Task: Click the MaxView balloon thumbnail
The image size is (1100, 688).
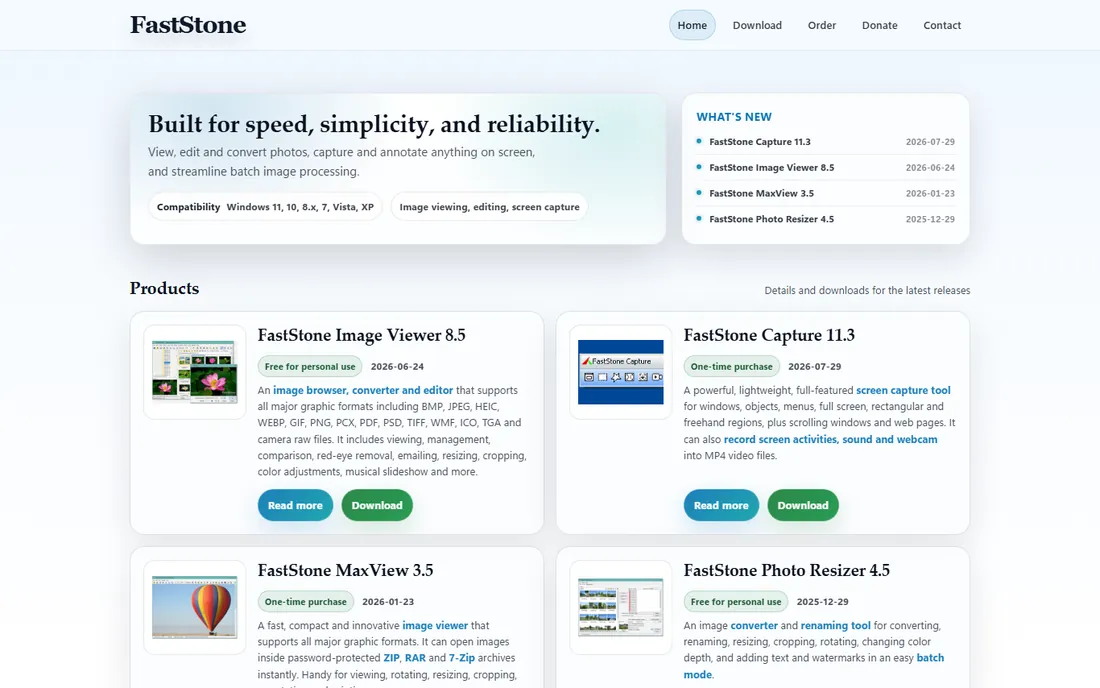Action: pyautogui.click(x=194, y=607)
